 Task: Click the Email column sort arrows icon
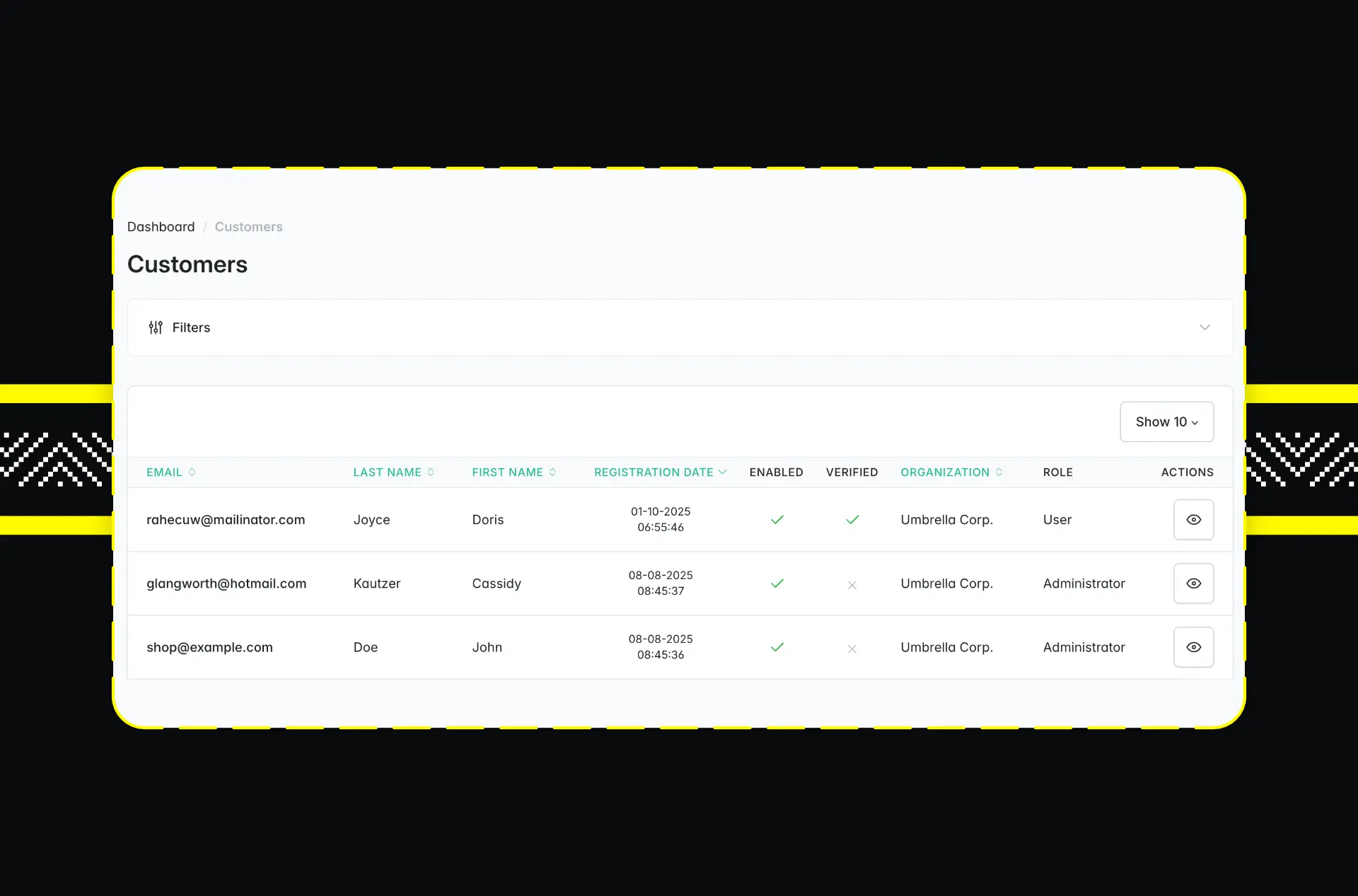pyautogui.click(x=192, y=472)
